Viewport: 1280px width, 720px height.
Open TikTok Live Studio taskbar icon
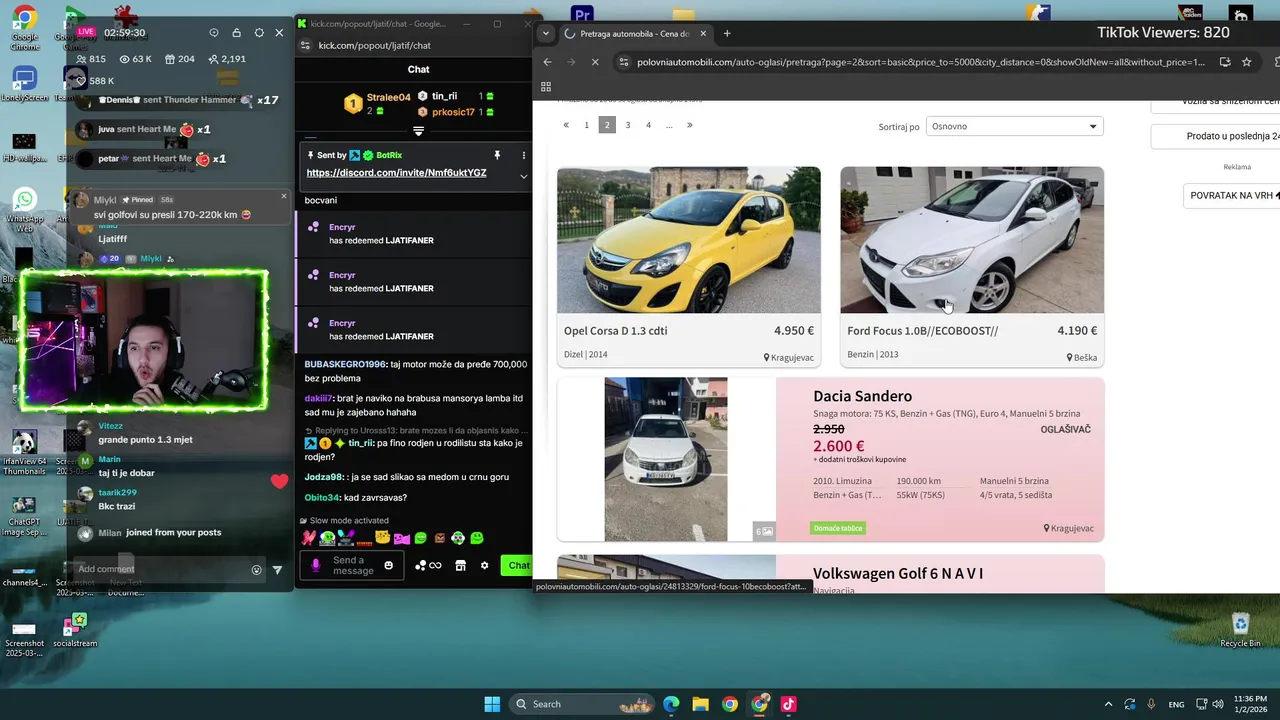pyautogui.click(x=788, y=704)
